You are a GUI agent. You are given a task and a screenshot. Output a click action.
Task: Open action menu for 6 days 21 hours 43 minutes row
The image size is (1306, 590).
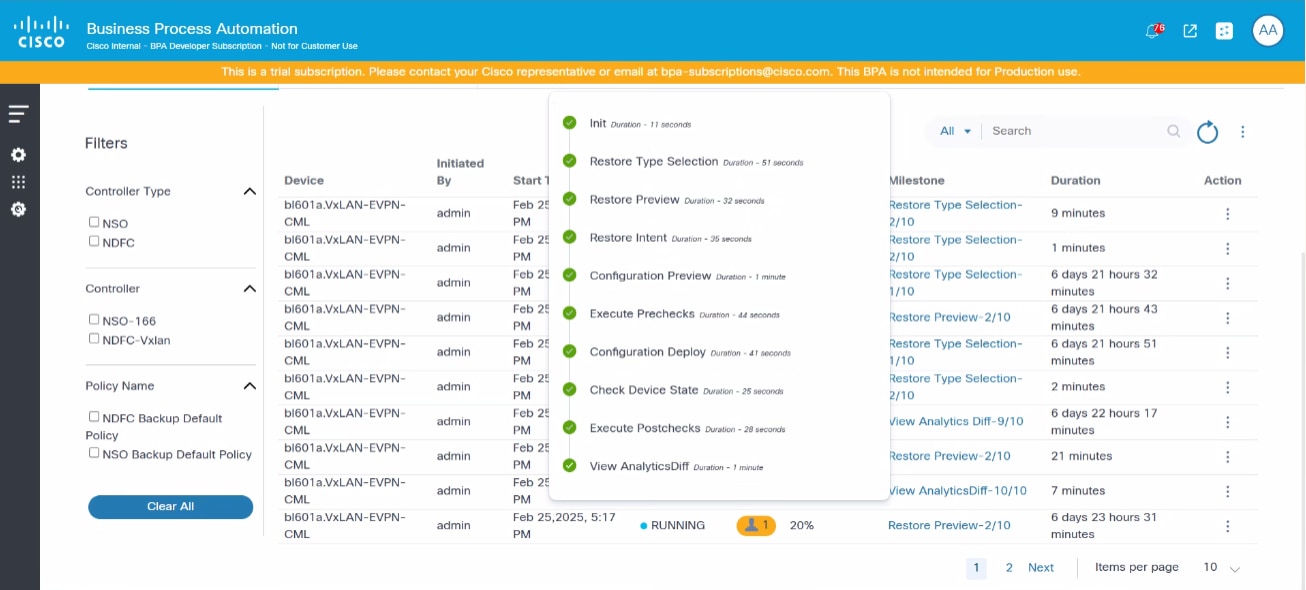(x=1227, y=318)
